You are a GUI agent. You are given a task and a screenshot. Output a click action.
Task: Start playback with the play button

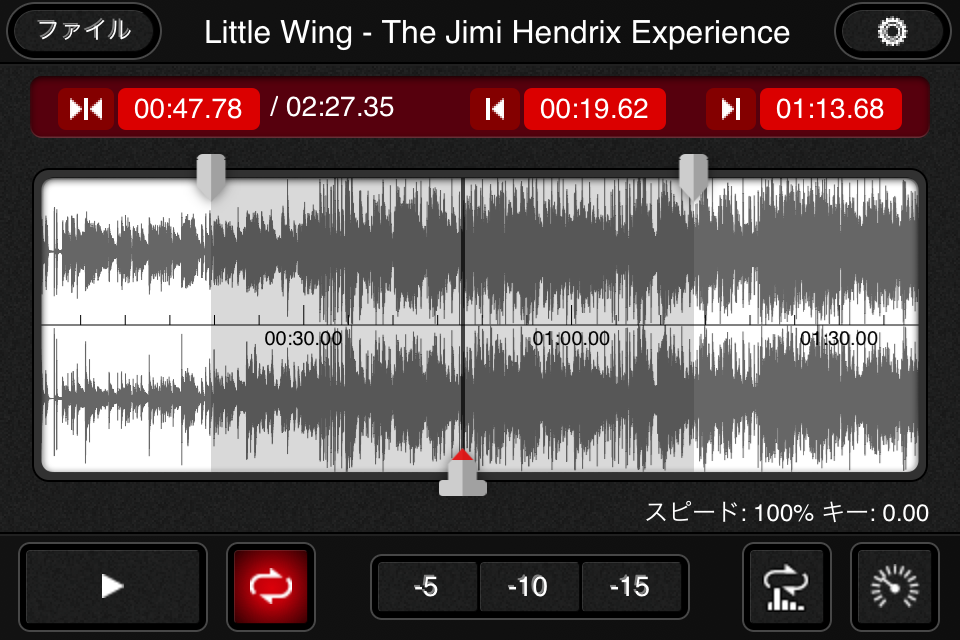113,586
